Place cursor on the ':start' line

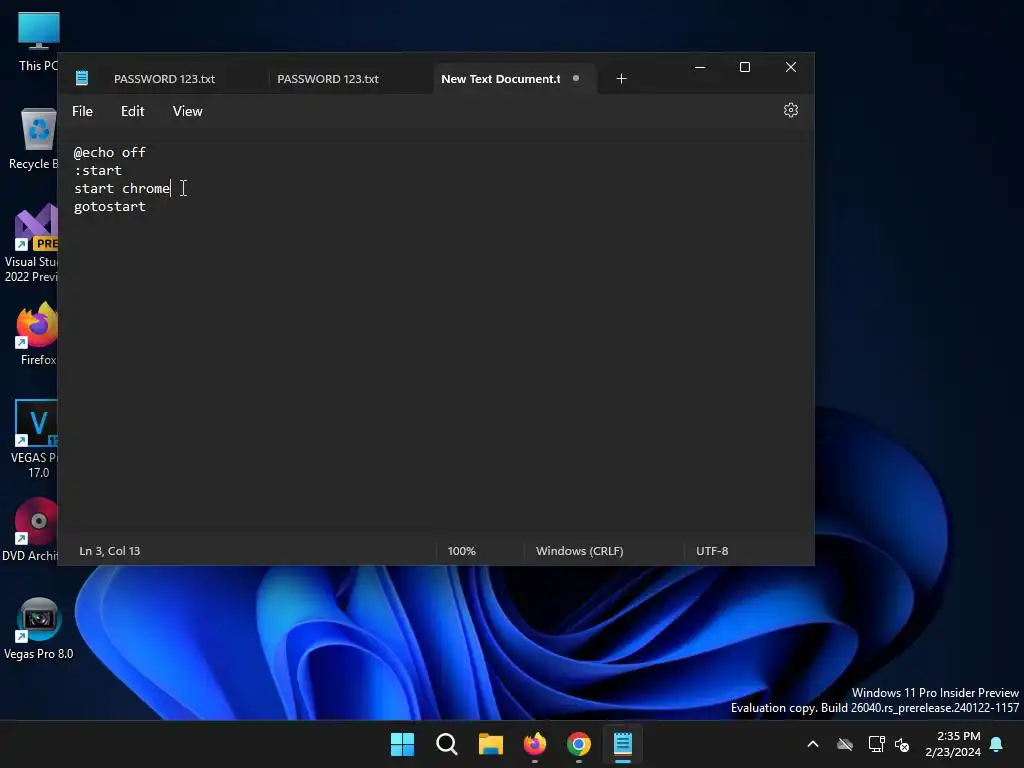[98, 170]
